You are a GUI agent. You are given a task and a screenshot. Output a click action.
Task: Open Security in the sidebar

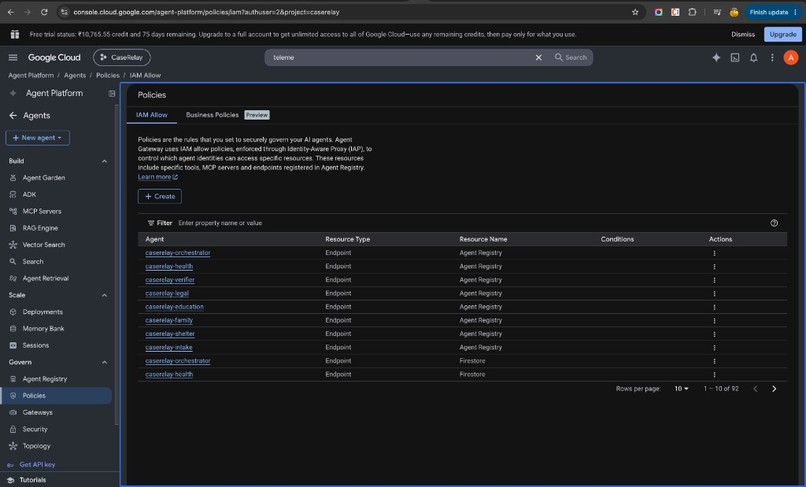(x=35, y=429)
